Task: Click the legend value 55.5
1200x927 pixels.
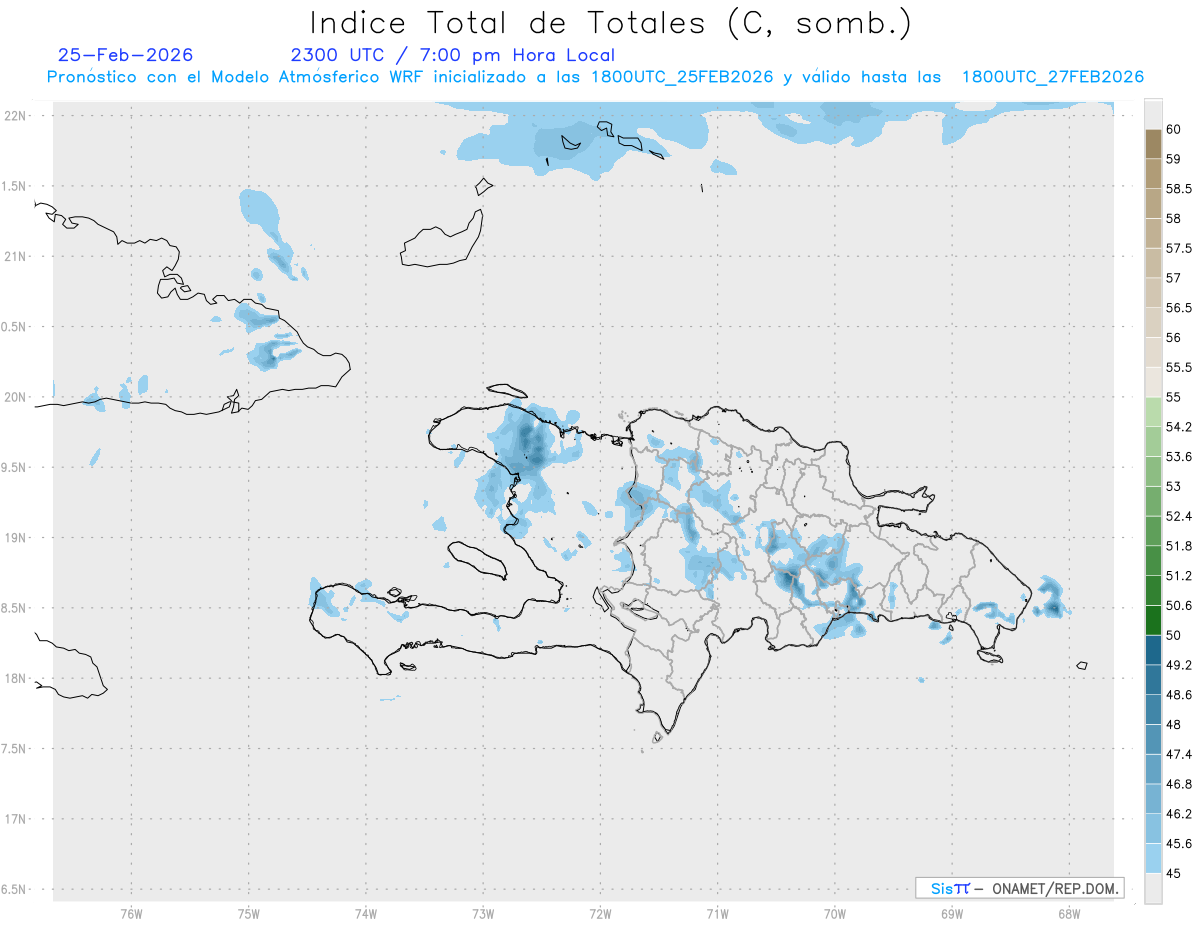Action: coord(1179,367)
